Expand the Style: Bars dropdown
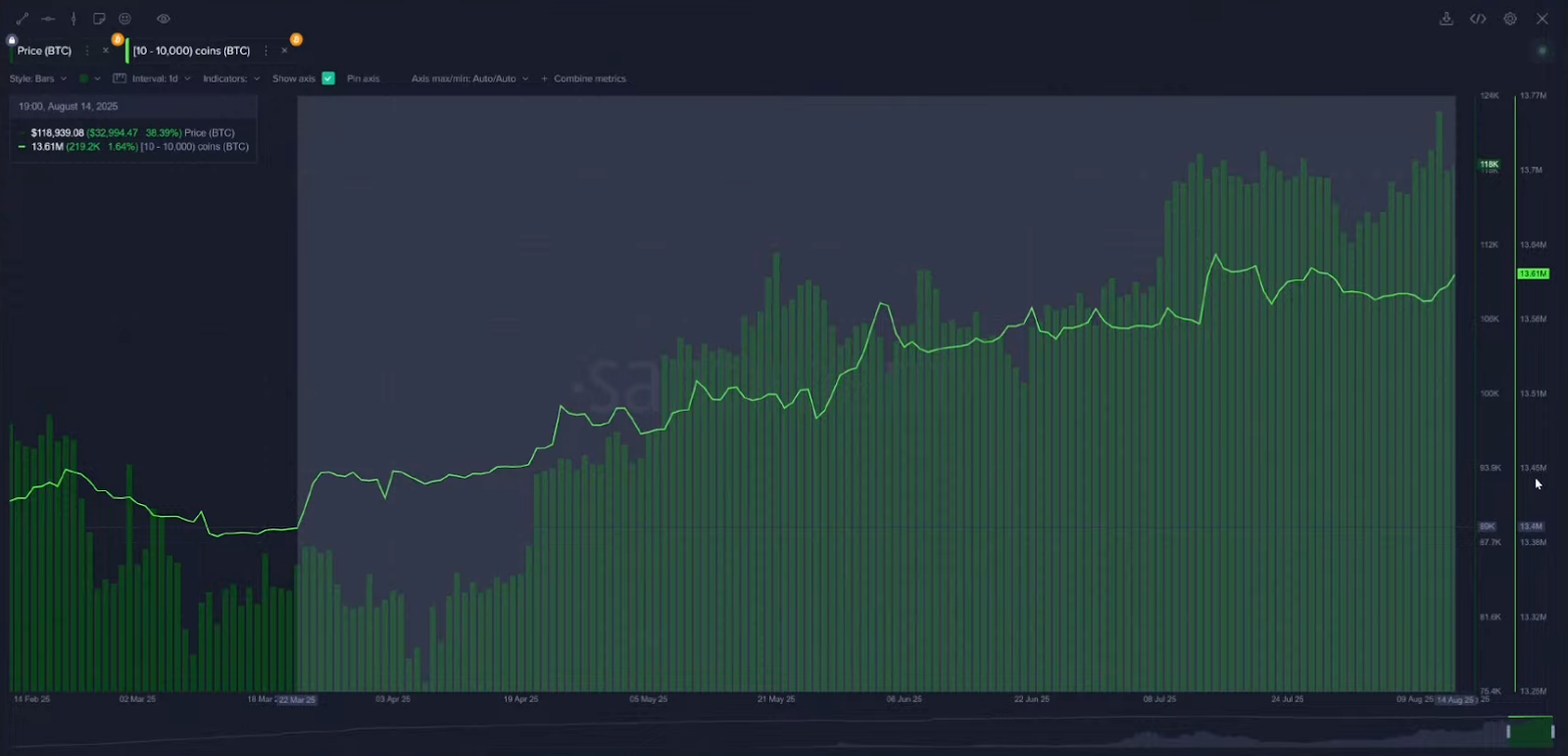The width and height of the screenshot is (1568, 756). tap(38, 78)
